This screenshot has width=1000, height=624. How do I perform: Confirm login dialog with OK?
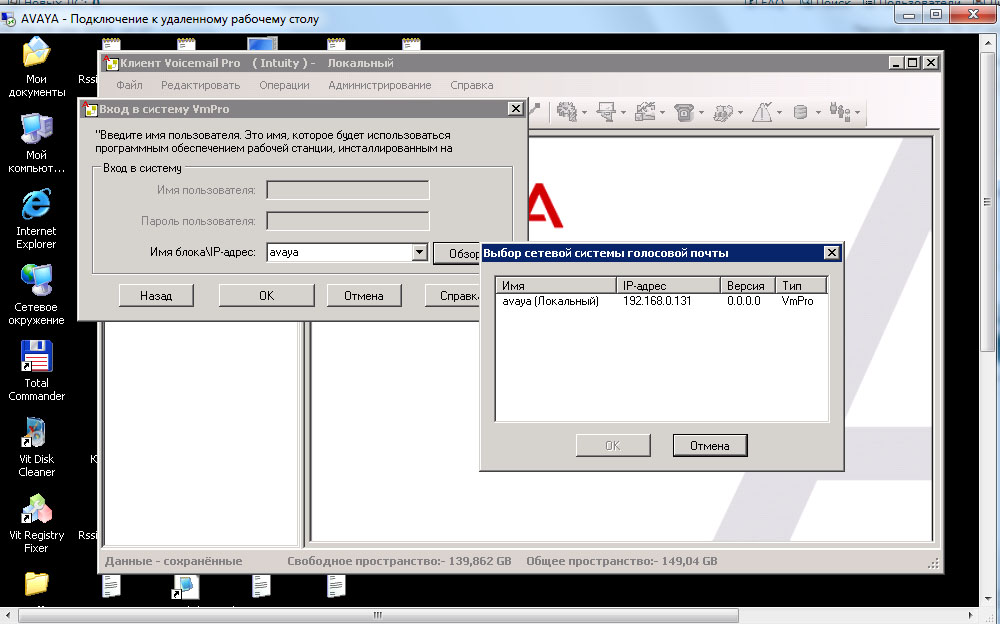[267, 295]
